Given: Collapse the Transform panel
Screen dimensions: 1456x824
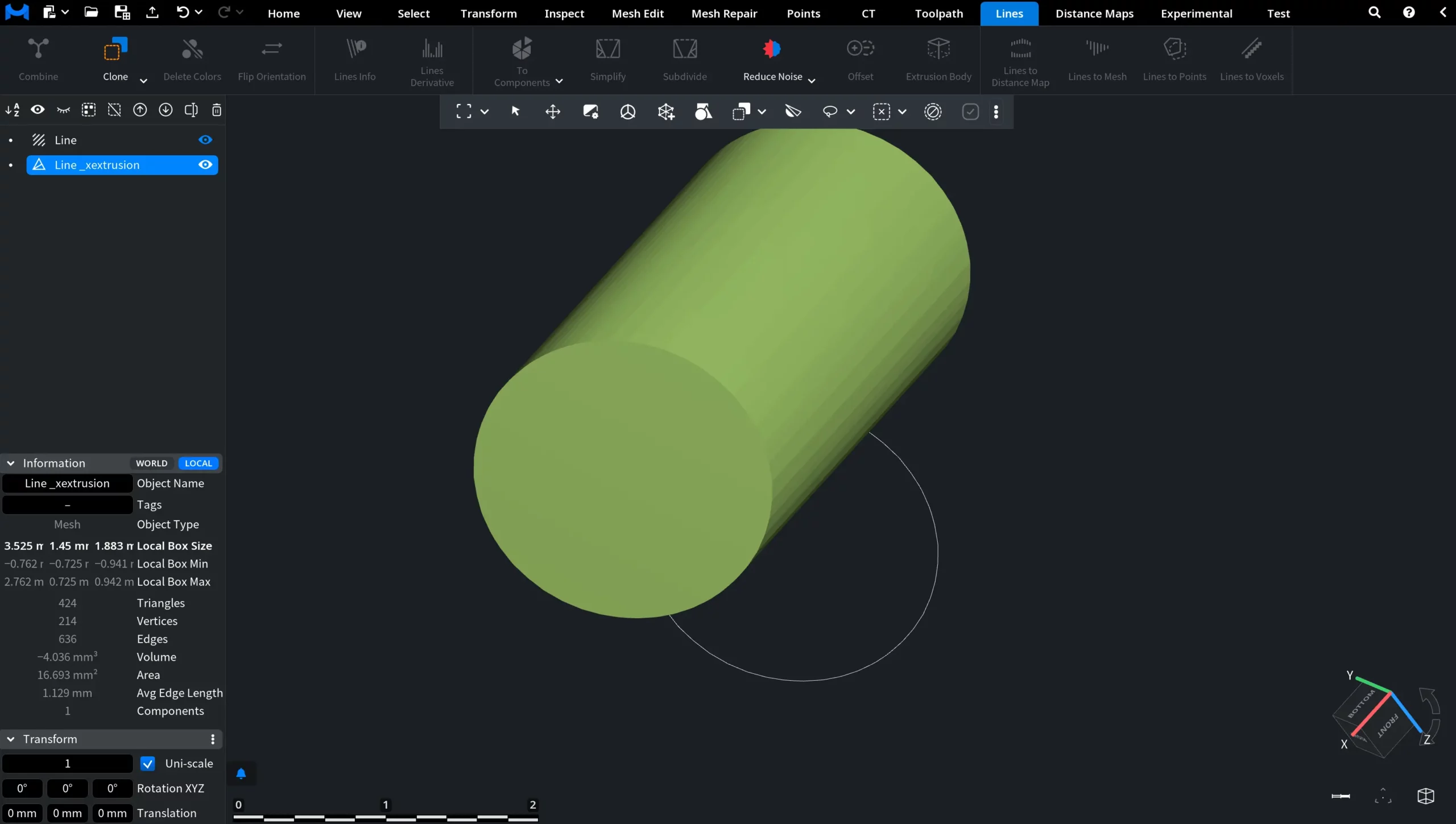Looking at the screenshot, I should 11,739.
